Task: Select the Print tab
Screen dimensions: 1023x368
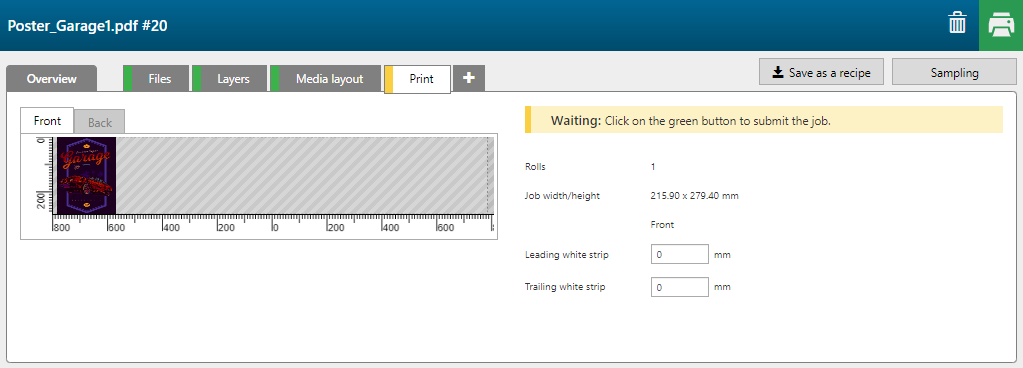Action: 418,79
